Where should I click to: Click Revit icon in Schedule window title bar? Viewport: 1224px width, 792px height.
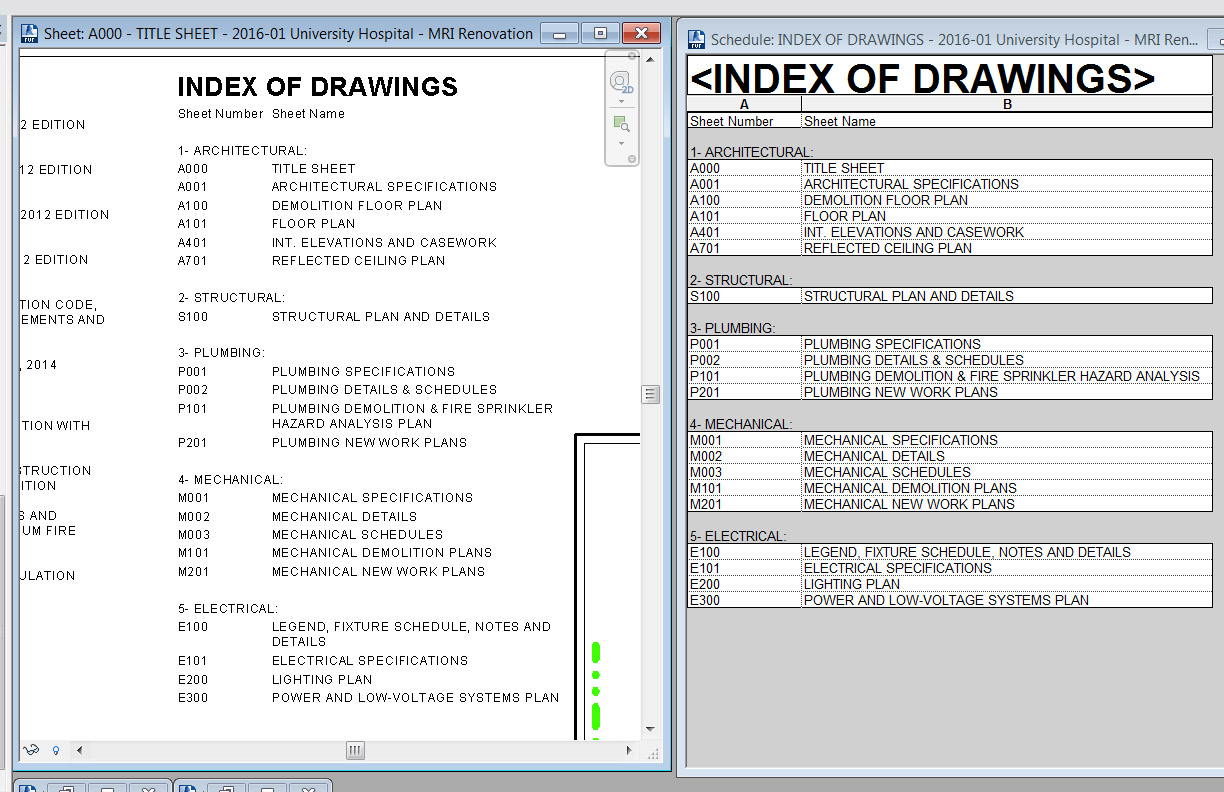pos(697,40)
